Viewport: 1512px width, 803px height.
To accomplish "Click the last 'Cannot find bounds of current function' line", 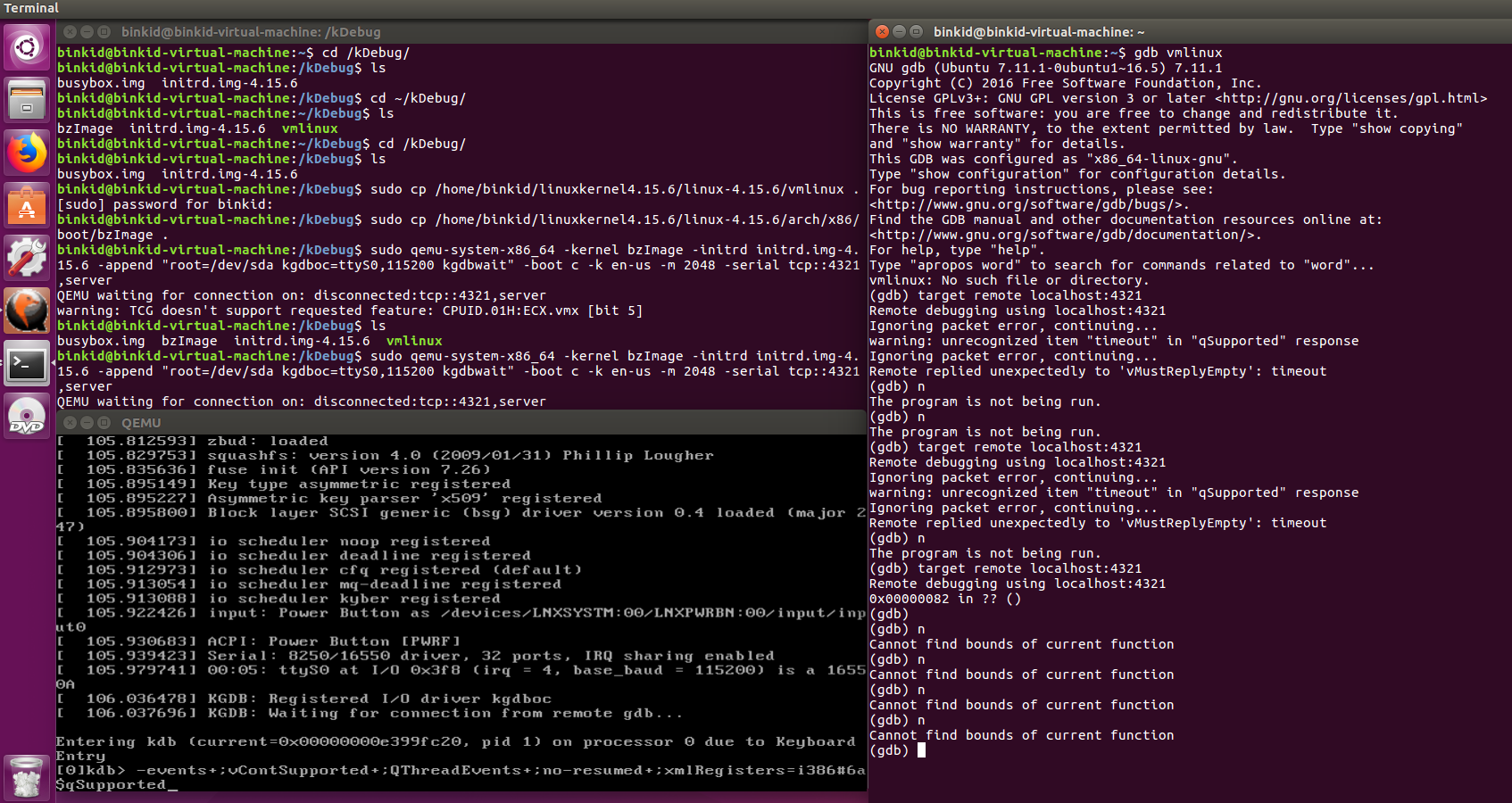I will (x=1022, y=735).
